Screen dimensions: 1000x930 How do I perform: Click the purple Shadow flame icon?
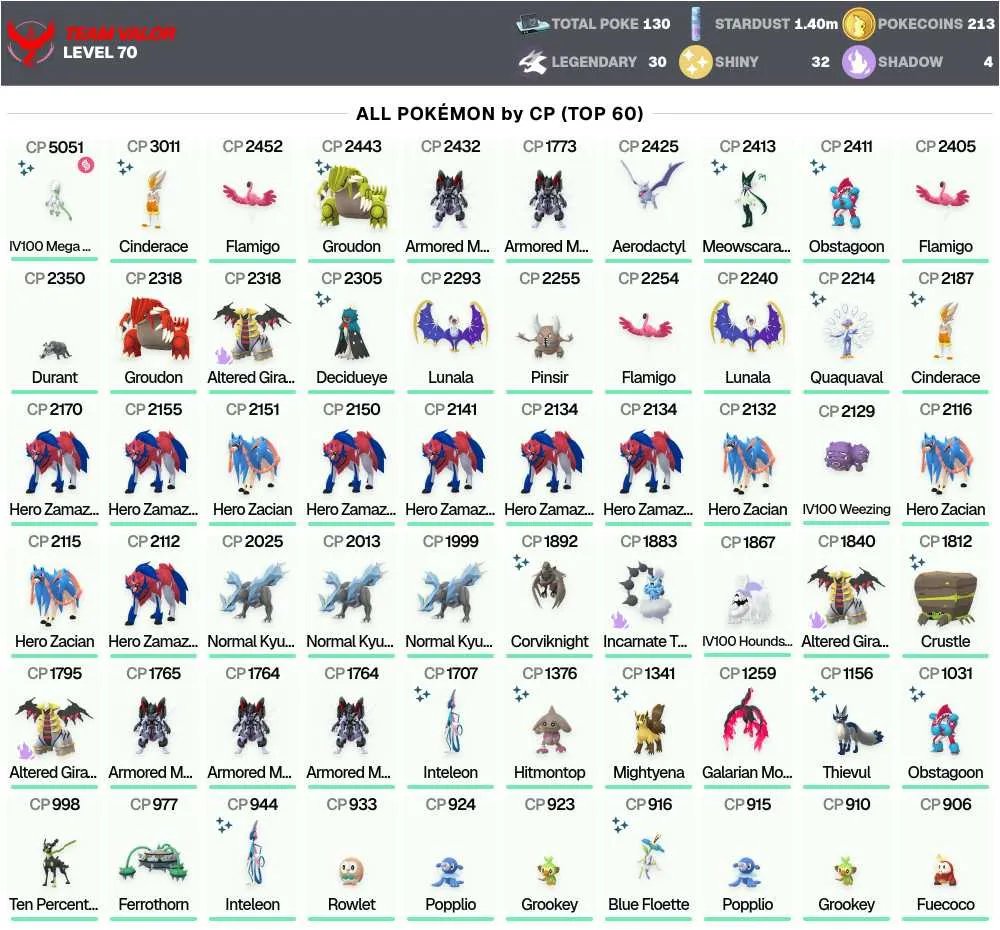(858, 62)
